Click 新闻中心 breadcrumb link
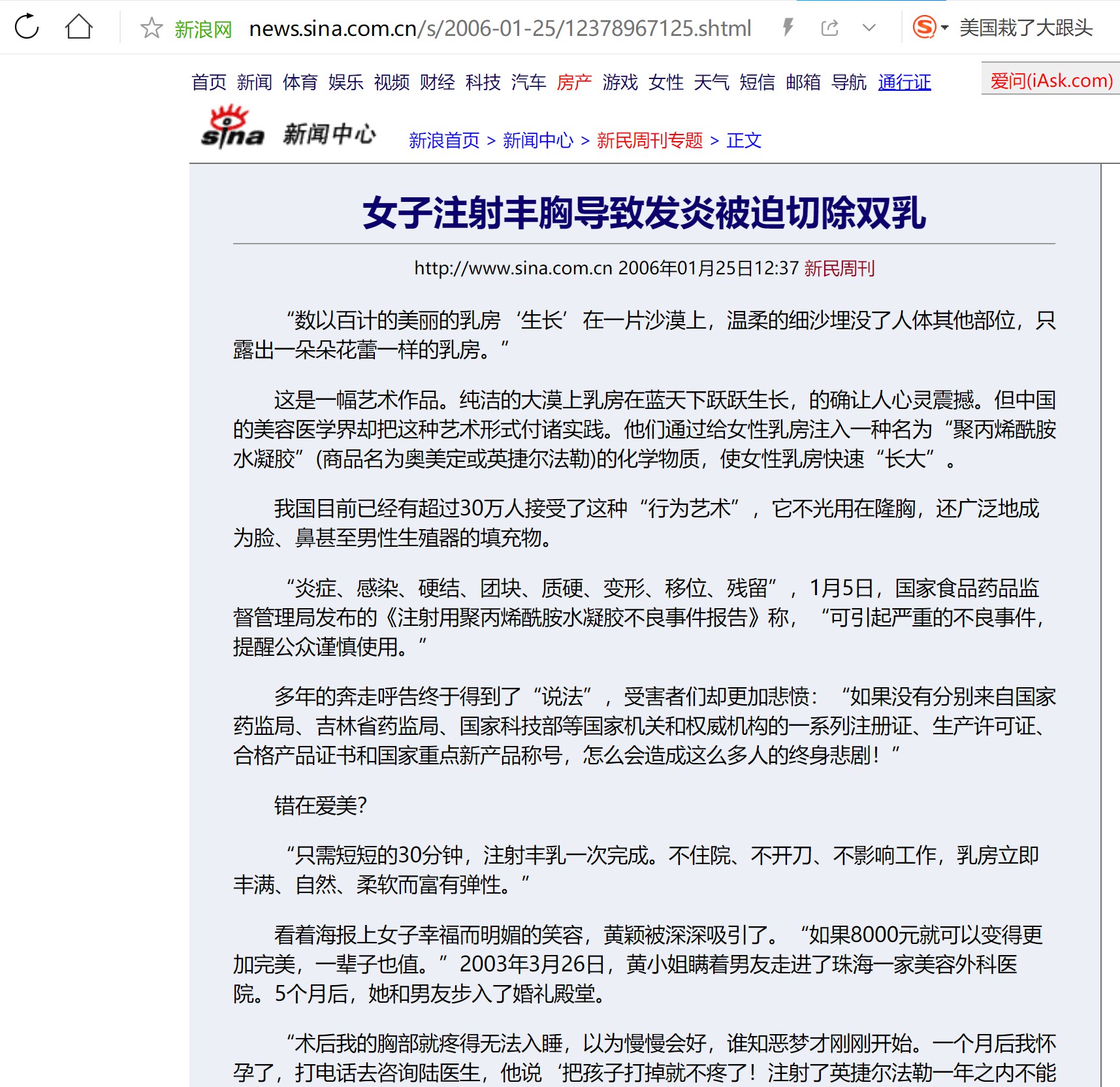This screenshot has width=1120, height=1087. click(538, 140)
